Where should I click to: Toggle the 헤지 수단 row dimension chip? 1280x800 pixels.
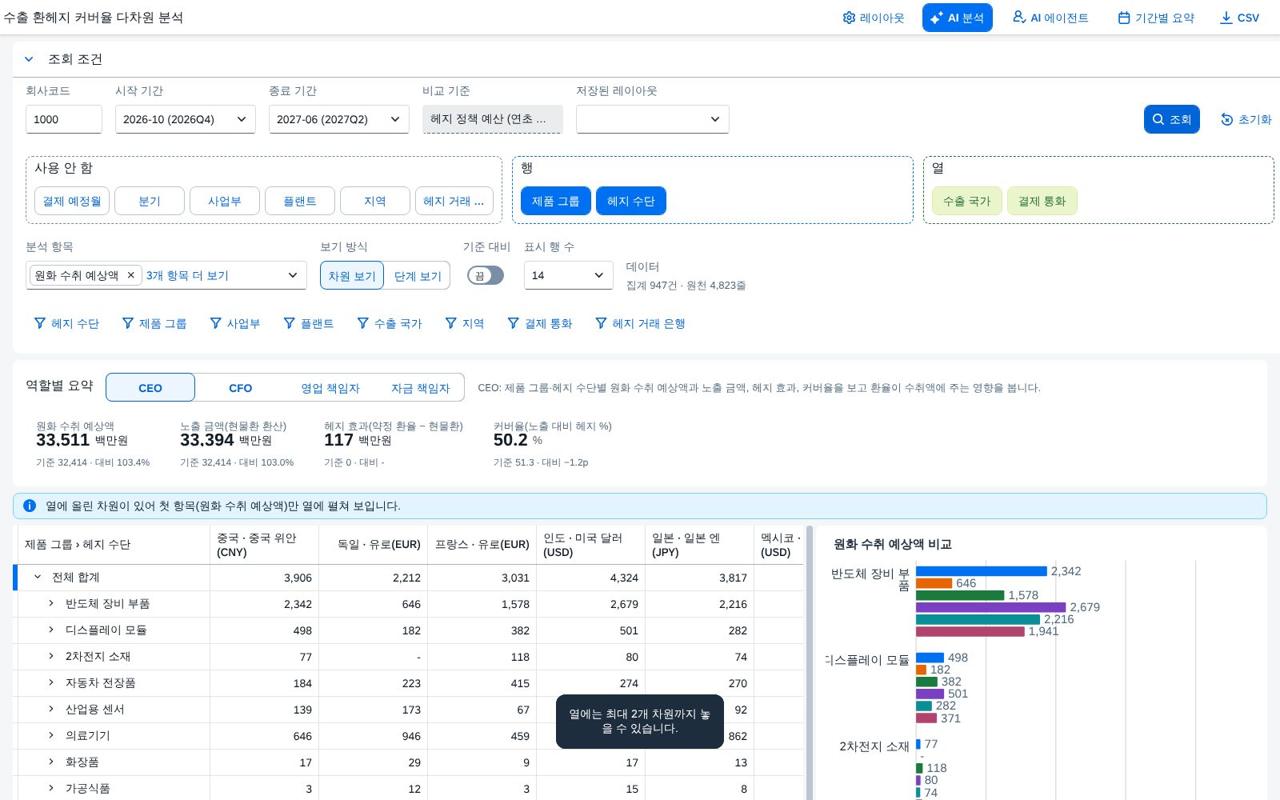point(631,201)
